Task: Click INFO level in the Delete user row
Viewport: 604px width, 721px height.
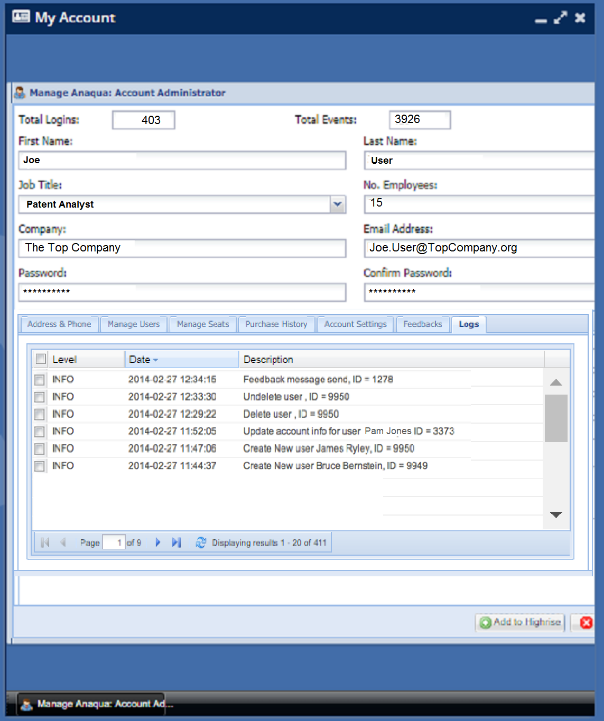Action: click(x=63, y=414)
